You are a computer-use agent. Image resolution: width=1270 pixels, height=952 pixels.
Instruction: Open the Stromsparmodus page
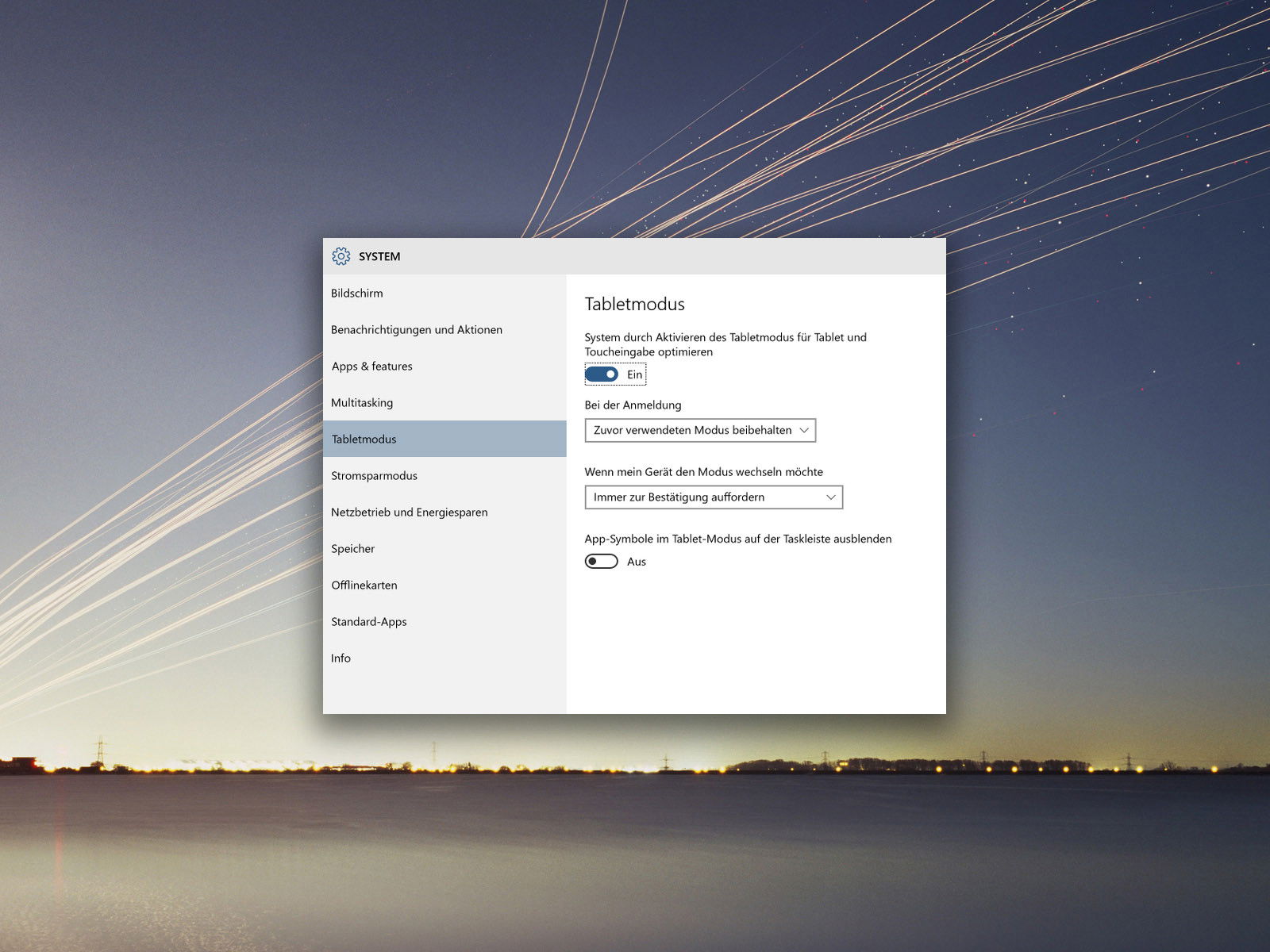click(x=444, y=475)
